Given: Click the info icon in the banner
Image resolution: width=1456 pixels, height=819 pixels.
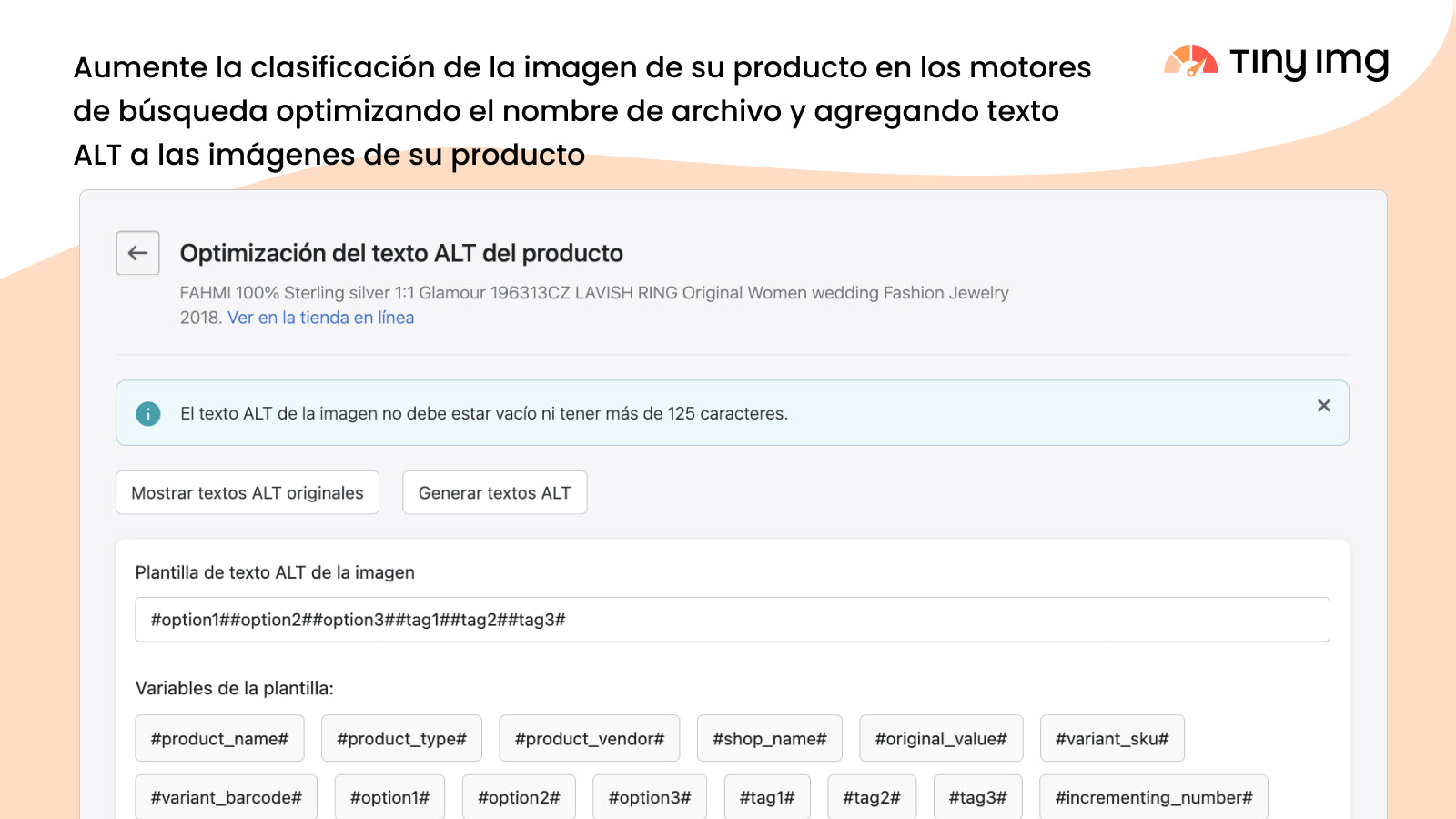Looking at the screenshot, I should coord(148,413).
